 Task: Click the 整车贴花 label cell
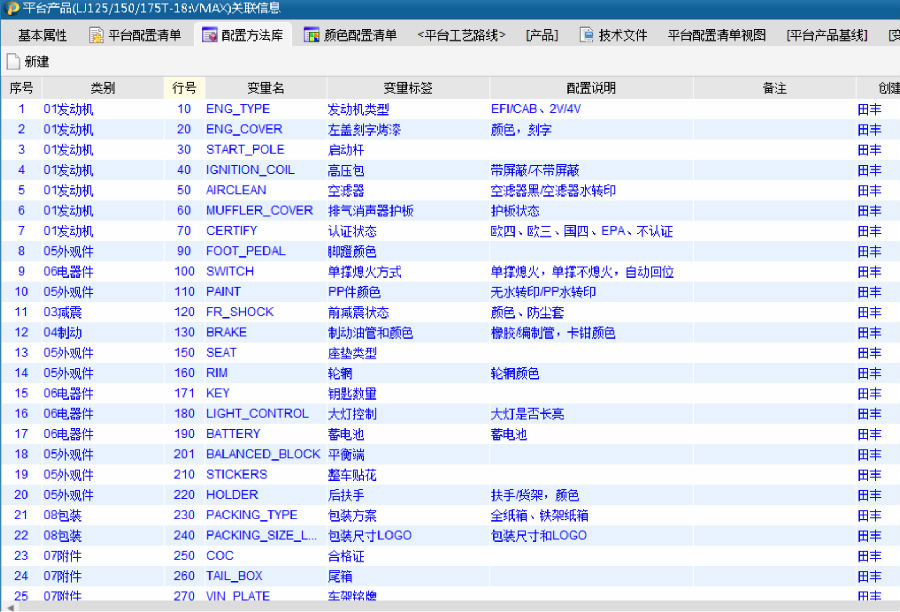[408, 475]
